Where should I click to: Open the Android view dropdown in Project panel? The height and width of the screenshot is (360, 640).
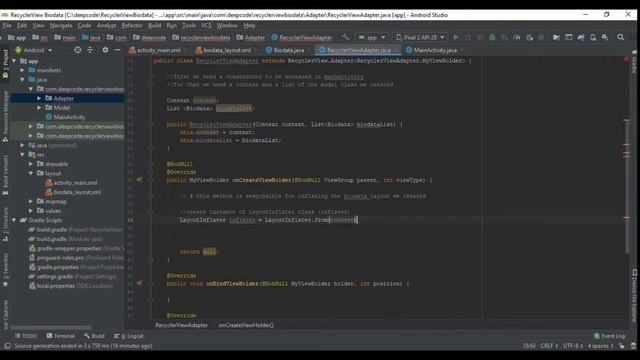coord(33,50)
